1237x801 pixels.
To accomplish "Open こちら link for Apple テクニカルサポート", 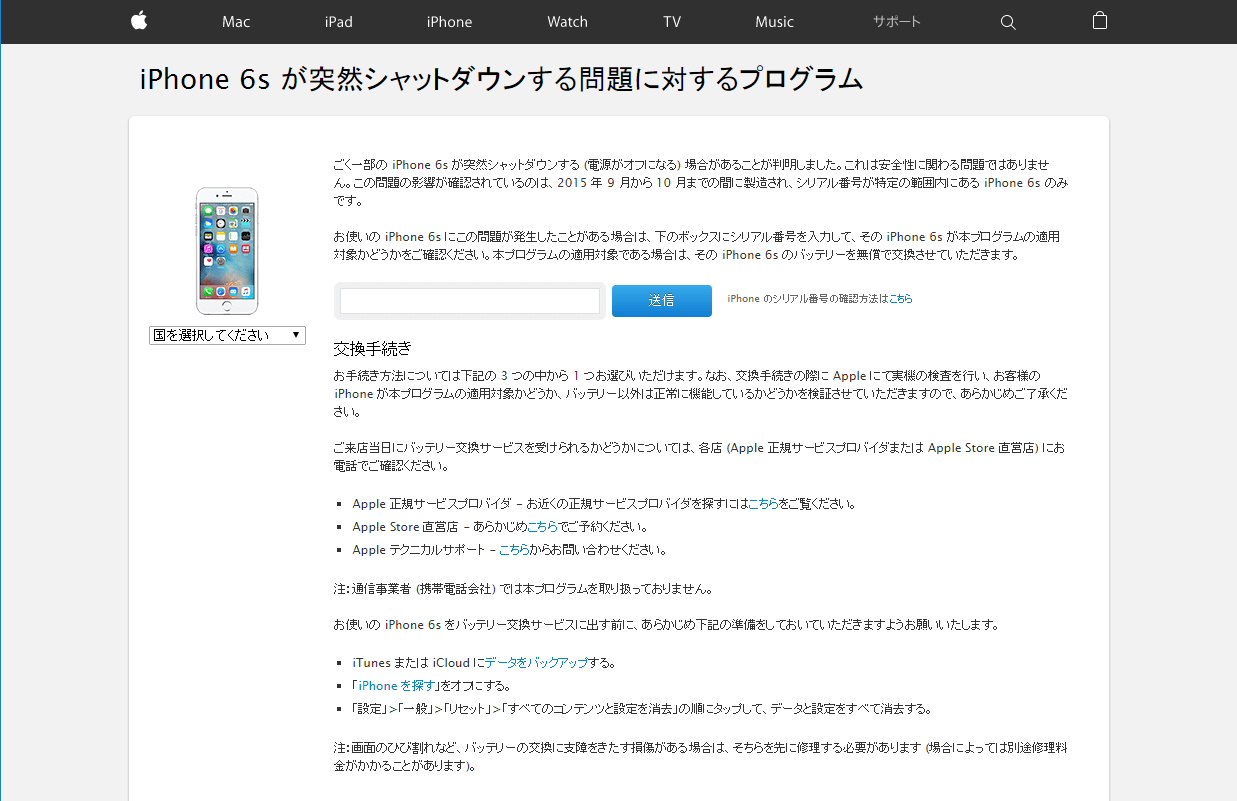I will (x=514, y=550).
